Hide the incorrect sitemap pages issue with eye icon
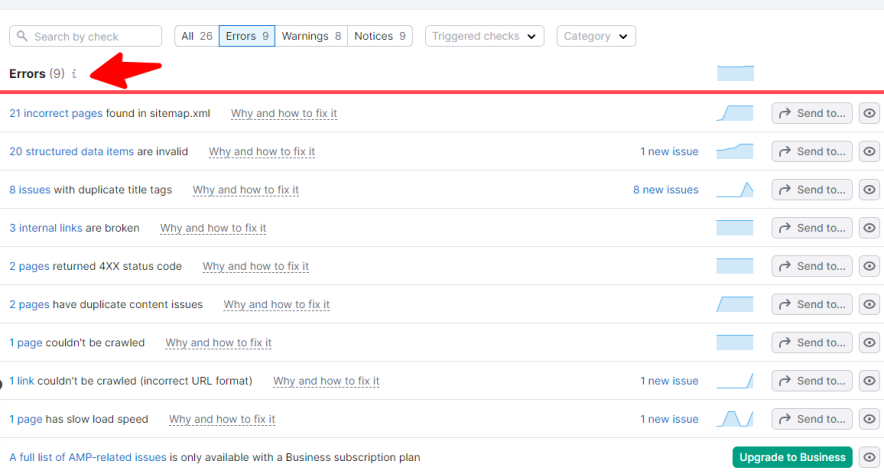The height and width of the screenshot is (474, 884). point(870,113)
